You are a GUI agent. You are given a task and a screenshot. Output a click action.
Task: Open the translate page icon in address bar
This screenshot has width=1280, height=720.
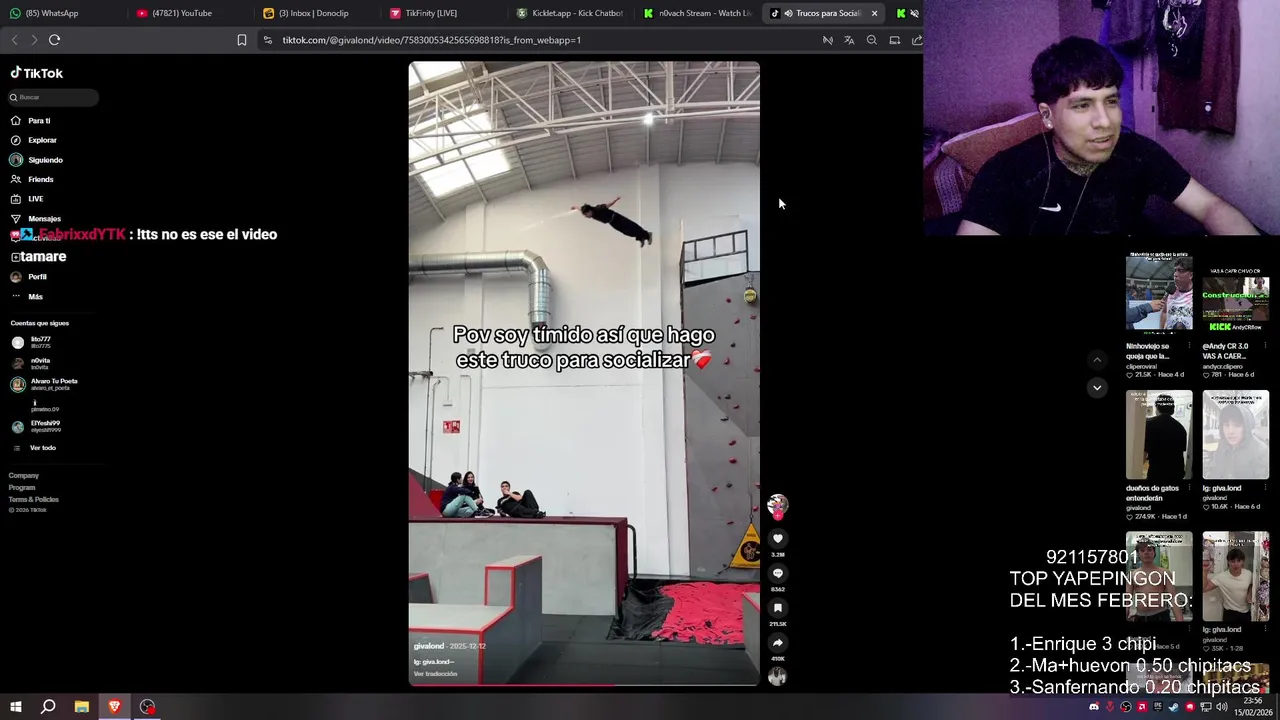tap(849, 40)
